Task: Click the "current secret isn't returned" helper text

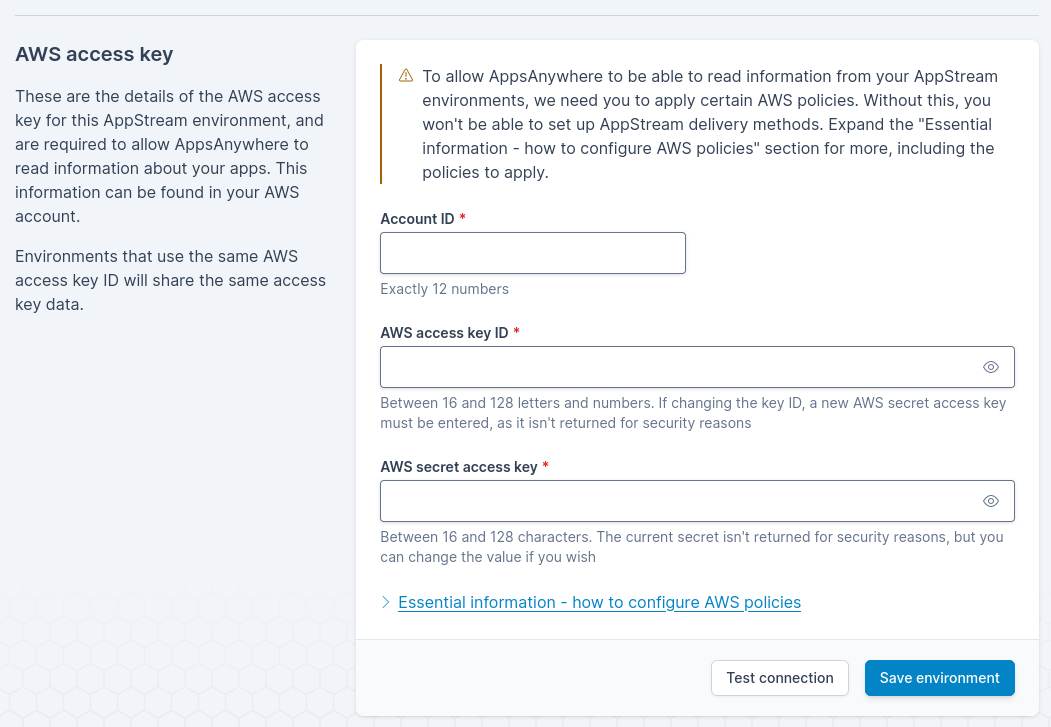Action: point(691,547)
